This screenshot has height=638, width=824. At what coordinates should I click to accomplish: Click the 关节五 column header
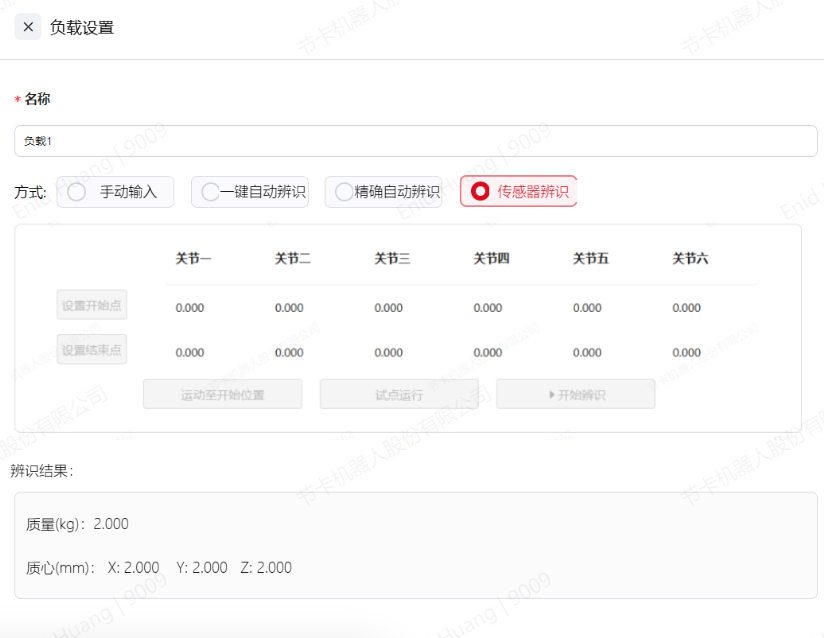click(590, 259)
